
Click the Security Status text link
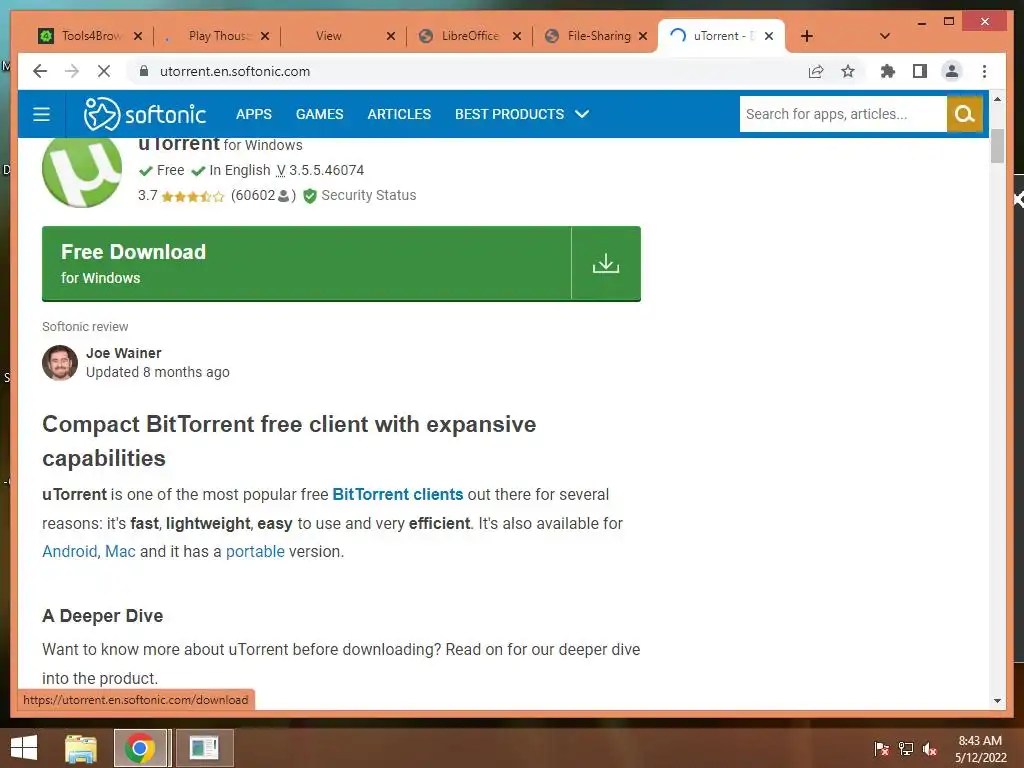point(368,195)
